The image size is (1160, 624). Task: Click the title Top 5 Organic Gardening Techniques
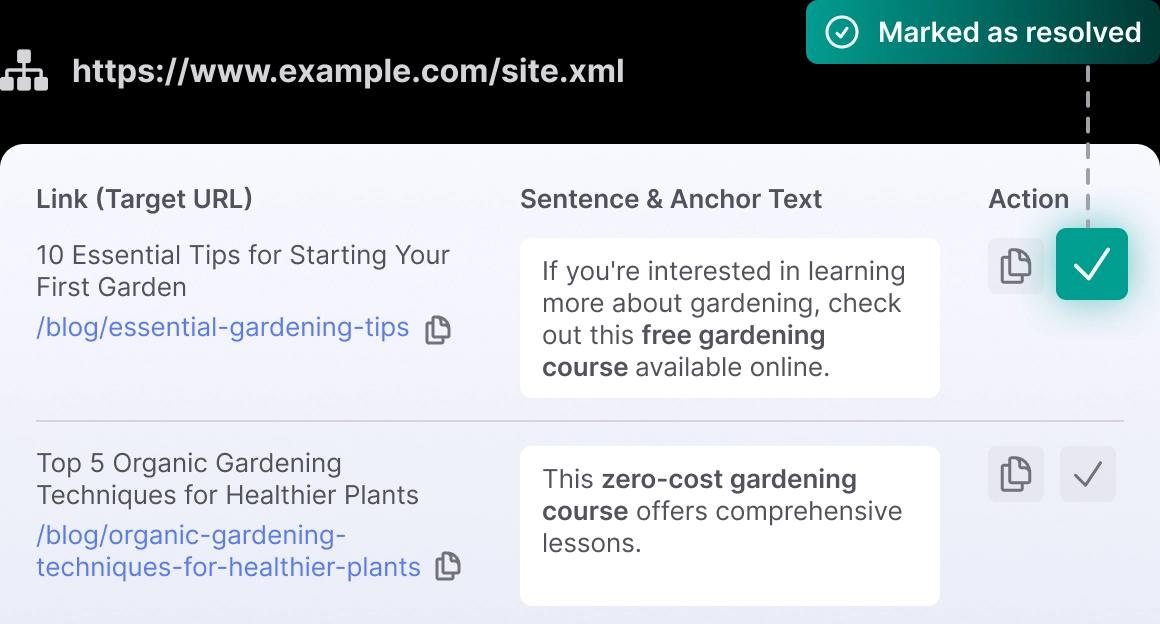tap(227, 479)
